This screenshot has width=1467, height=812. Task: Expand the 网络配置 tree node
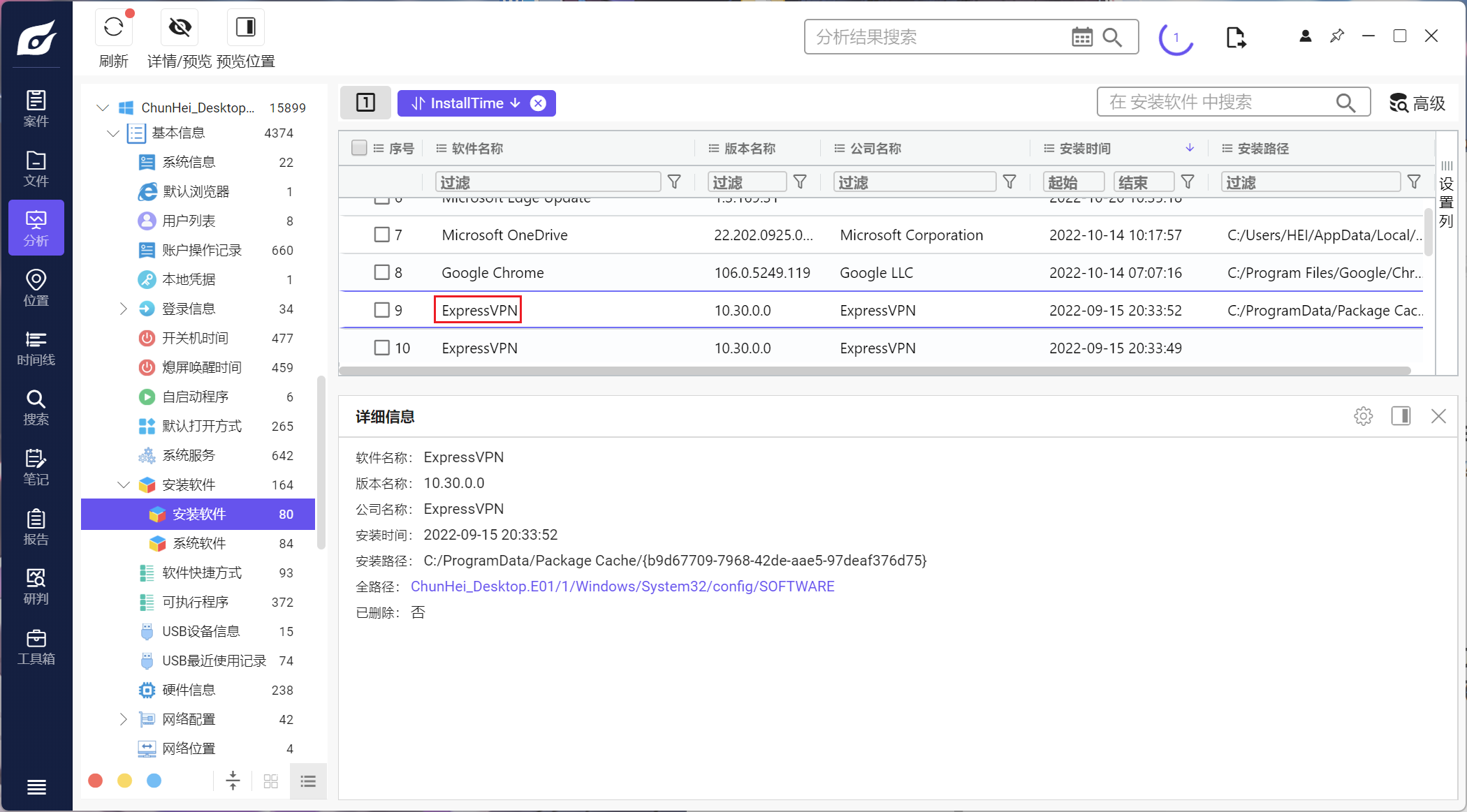[x=124, y=719]
